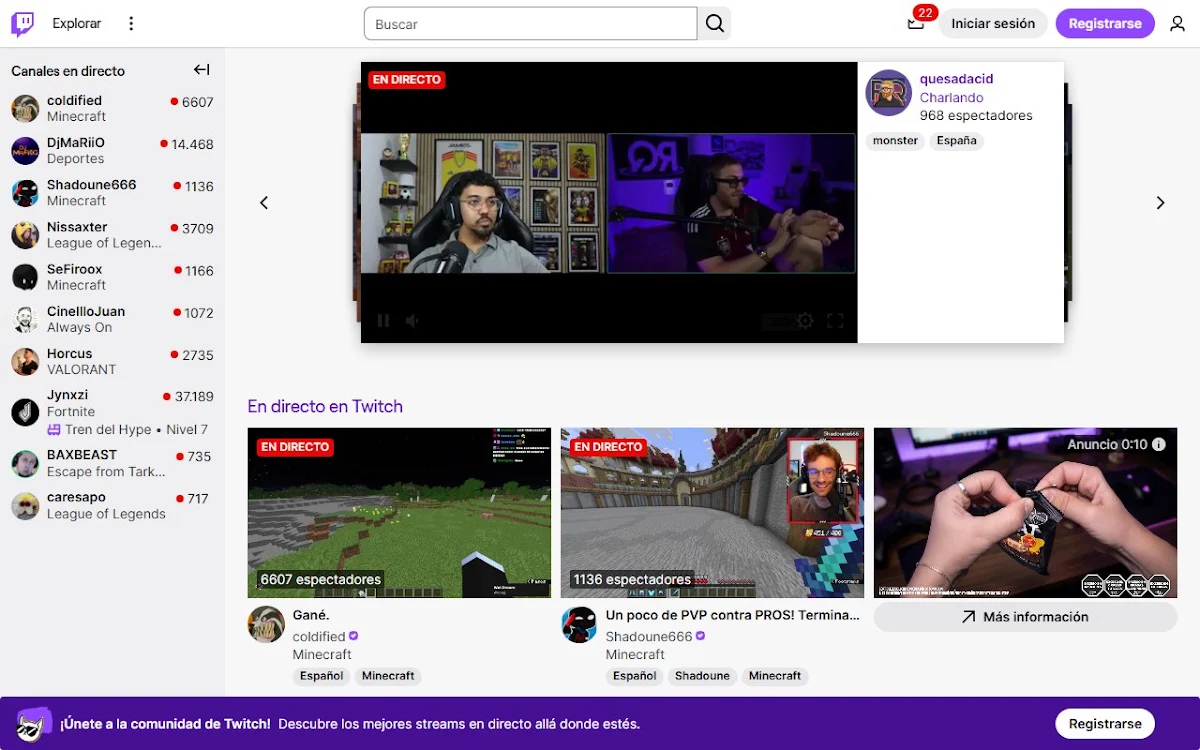The width and height of the screenshot is (1200, 750).
Task: Select the monster tag on featured stream
Action: pos(895,141)
